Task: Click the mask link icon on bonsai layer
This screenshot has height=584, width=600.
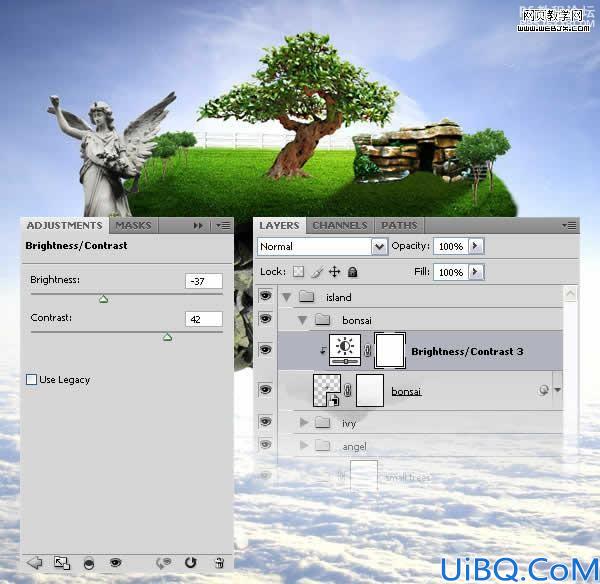Action: (x=347, y=390)
